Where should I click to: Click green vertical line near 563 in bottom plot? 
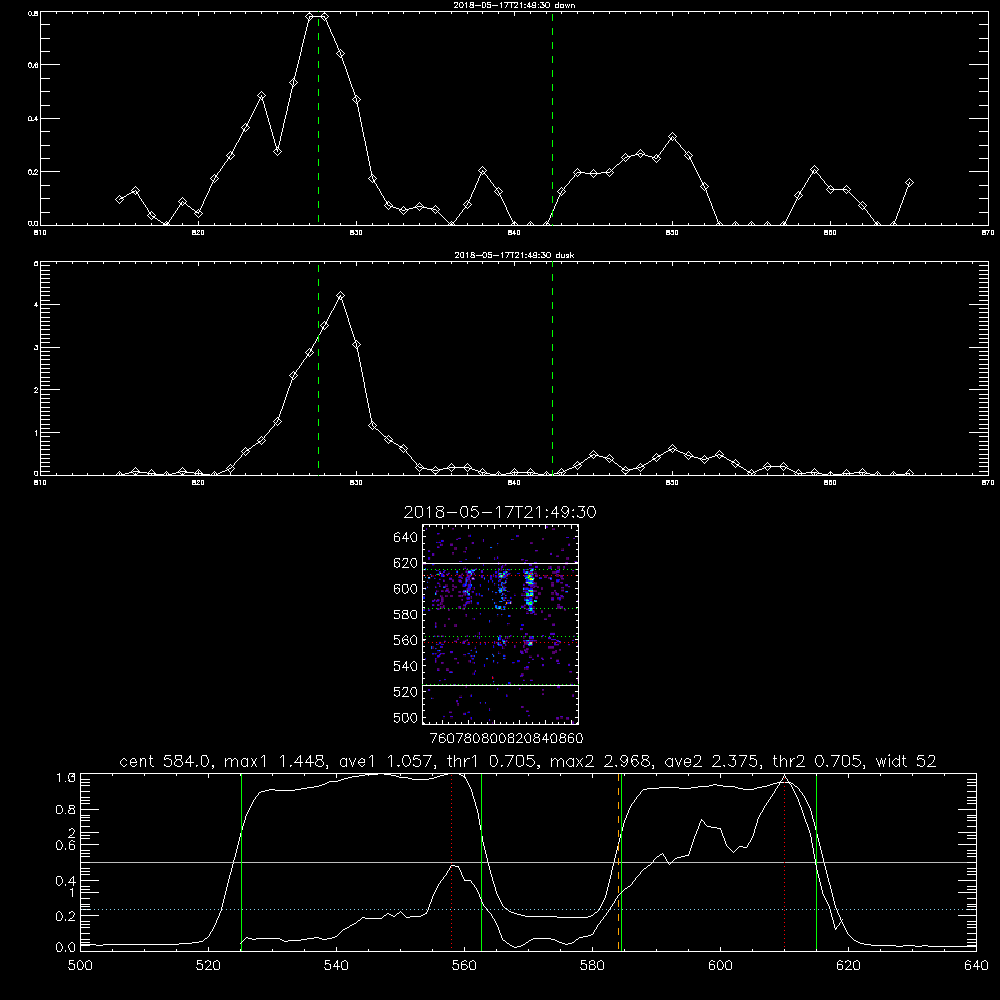pos(482,861)
